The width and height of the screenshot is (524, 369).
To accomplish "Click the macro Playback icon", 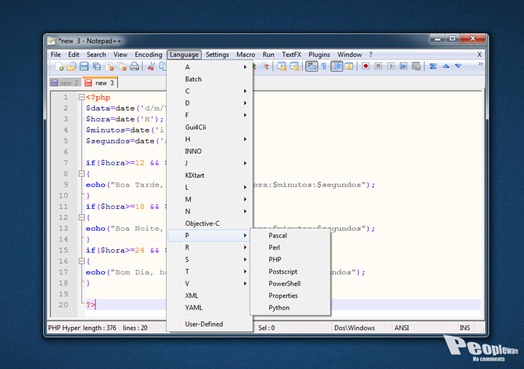I will tap(391, 66).
